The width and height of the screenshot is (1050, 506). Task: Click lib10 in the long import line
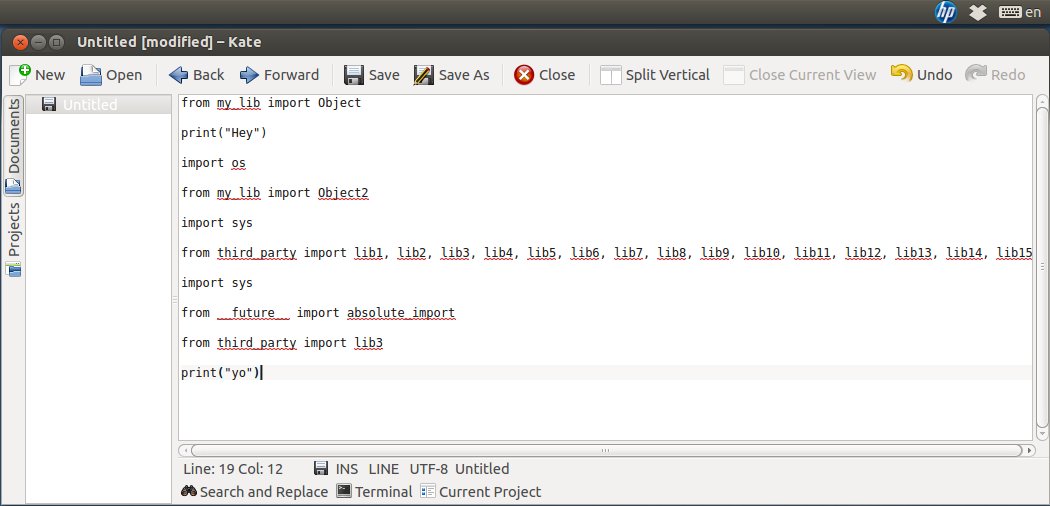point(762,253)
